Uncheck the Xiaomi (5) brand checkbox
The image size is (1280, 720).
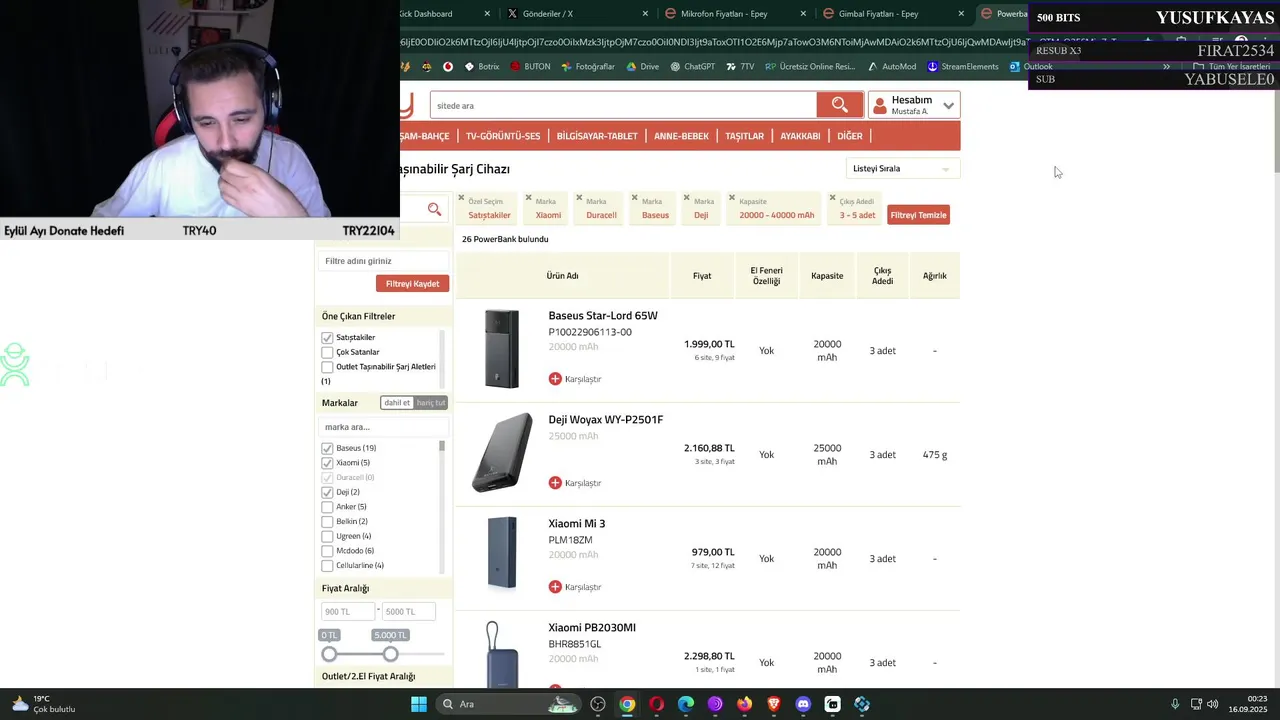[327, 463]
